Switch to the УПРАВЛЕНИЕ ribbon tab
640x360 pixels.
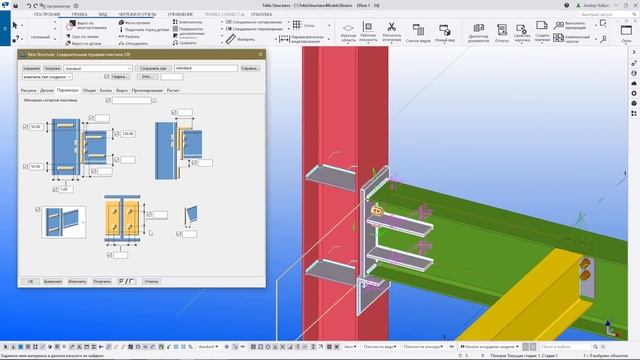[x=180, y=14]
